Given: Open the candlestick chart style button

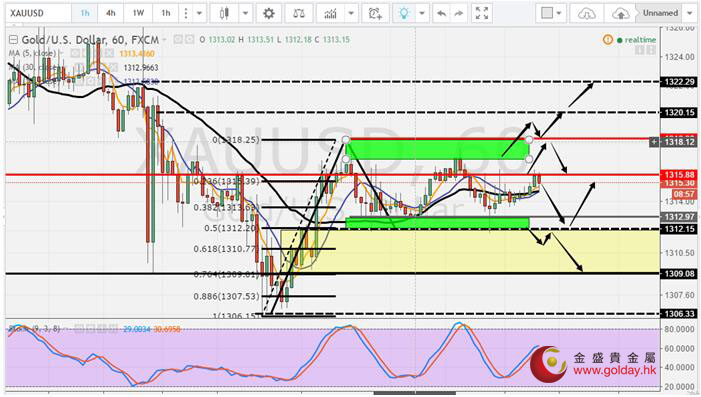Looking at the screenshot, I should (224, 13).
